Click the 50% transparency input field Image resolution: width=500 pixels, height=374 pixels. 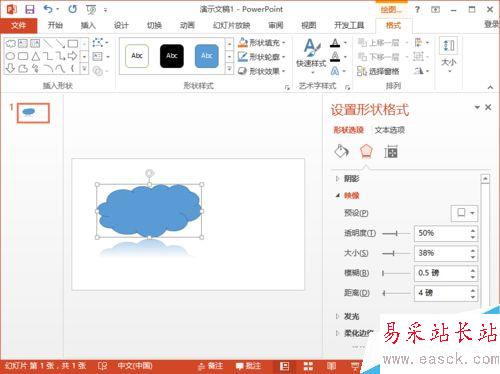[442, 233]
